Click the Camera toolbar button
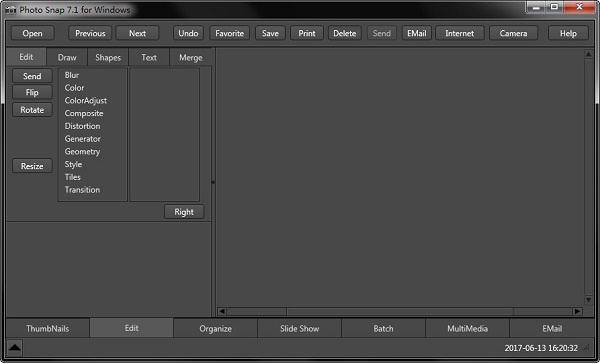The width and height of the screenshot is (600, 363). pyautogui.click(x=513, y=33)
